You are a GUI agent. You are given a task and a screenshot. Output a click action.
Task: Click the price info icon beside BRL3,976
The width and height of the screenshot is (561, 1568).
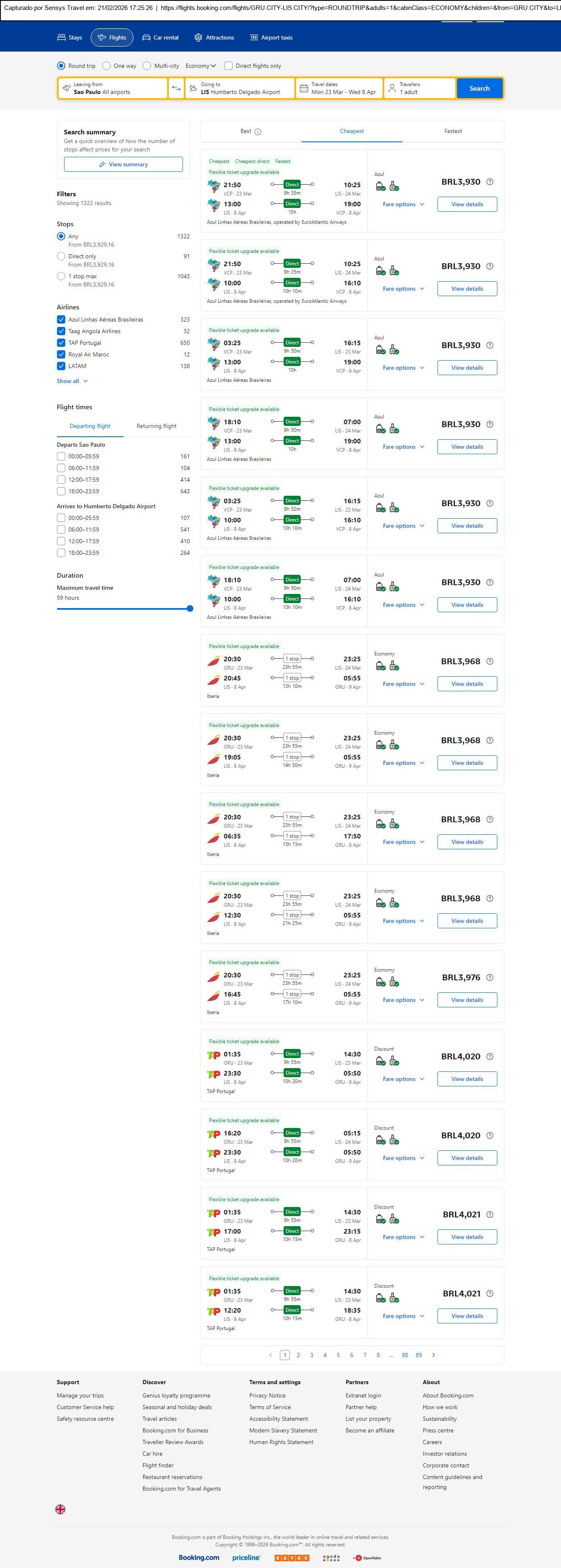[490, 977]
